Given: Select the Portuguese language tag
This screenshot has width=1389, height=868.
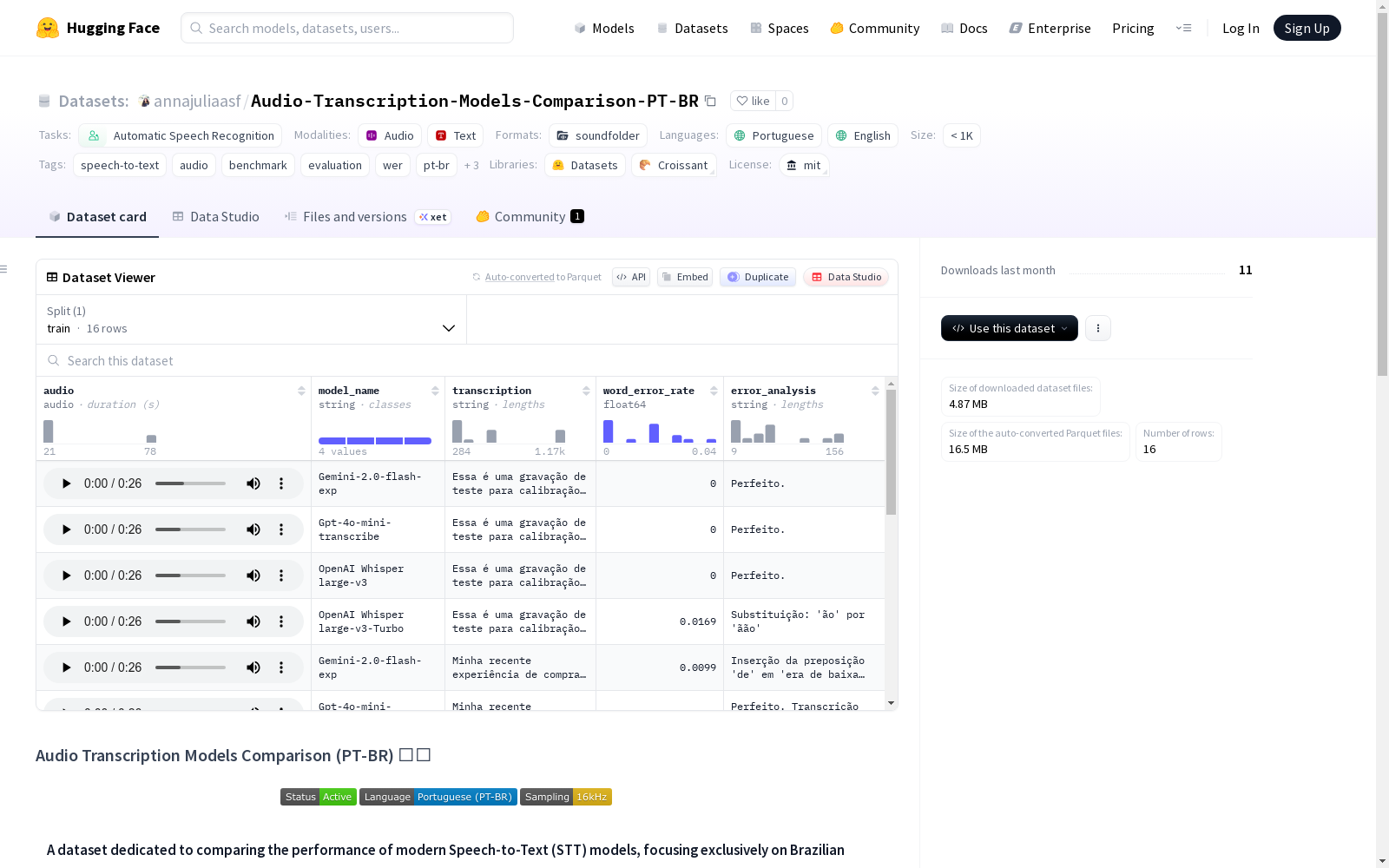Looking at the screenshot, I should click(773, 135).
